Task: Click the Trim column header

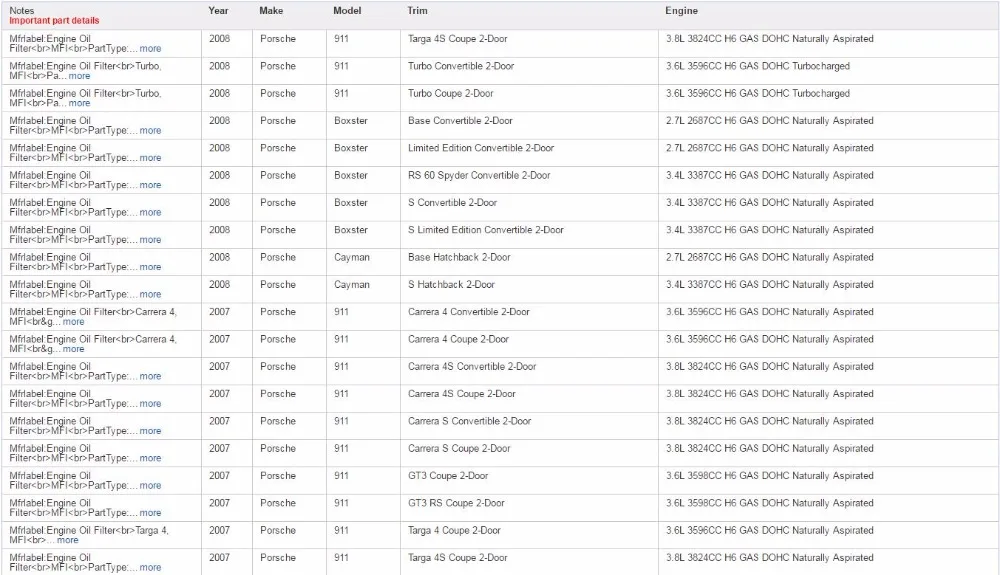Action: point(417,11)
